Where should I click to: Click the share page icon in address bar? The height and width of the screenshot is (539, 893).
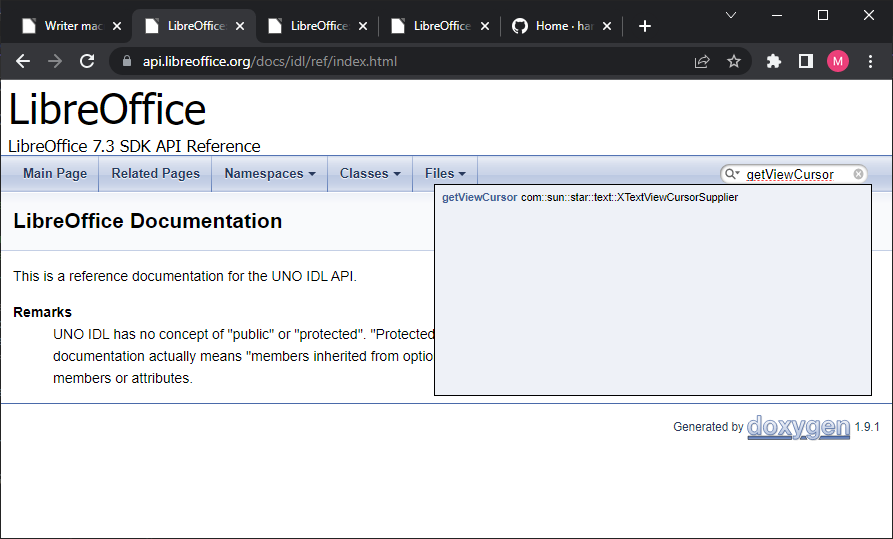pyautogui.click(x=702, y=61)
